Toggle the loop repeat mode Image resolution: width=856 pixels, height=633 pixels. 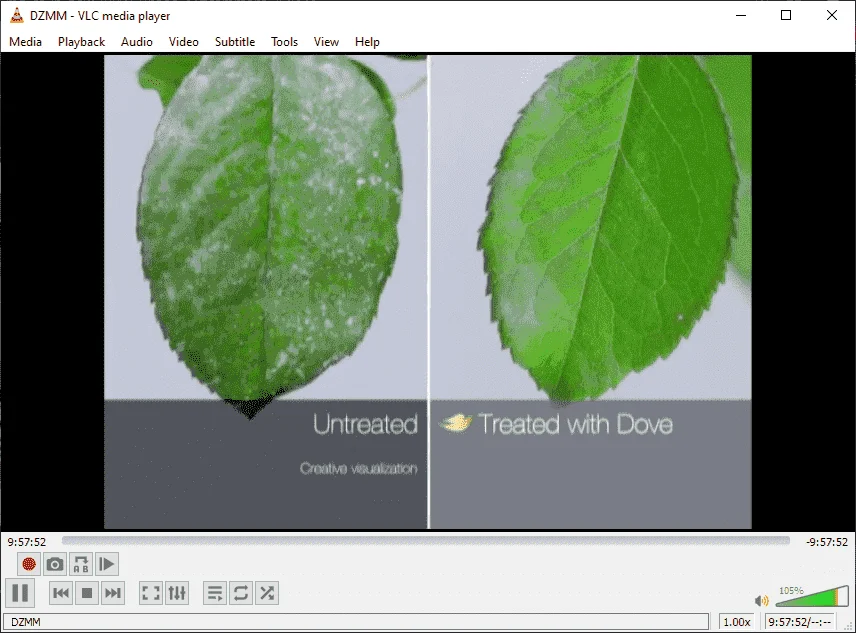tap(241, 593)
